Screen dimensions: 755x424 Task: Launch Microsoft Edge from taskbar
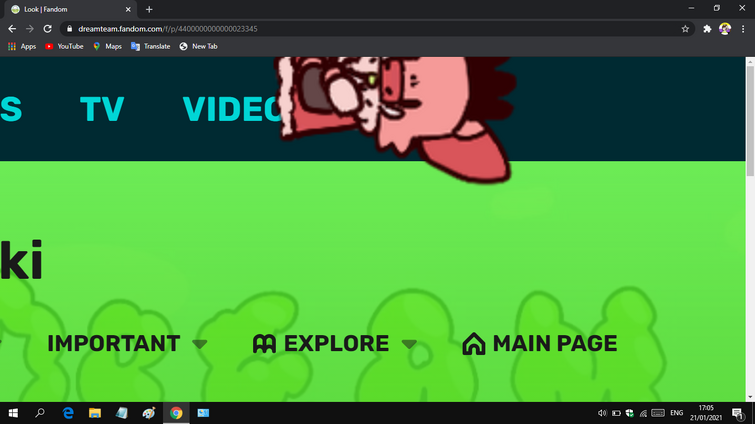[x=68, y=413]
